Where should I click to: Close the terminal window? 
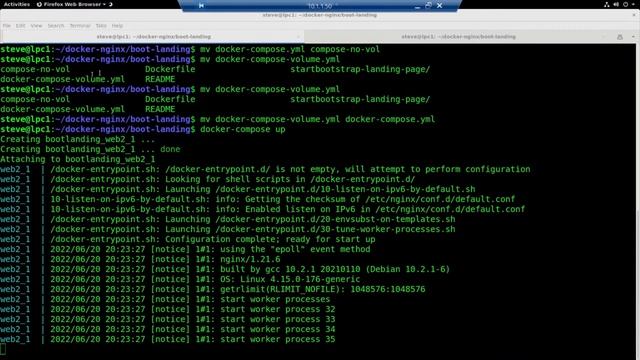click(634, 15)
